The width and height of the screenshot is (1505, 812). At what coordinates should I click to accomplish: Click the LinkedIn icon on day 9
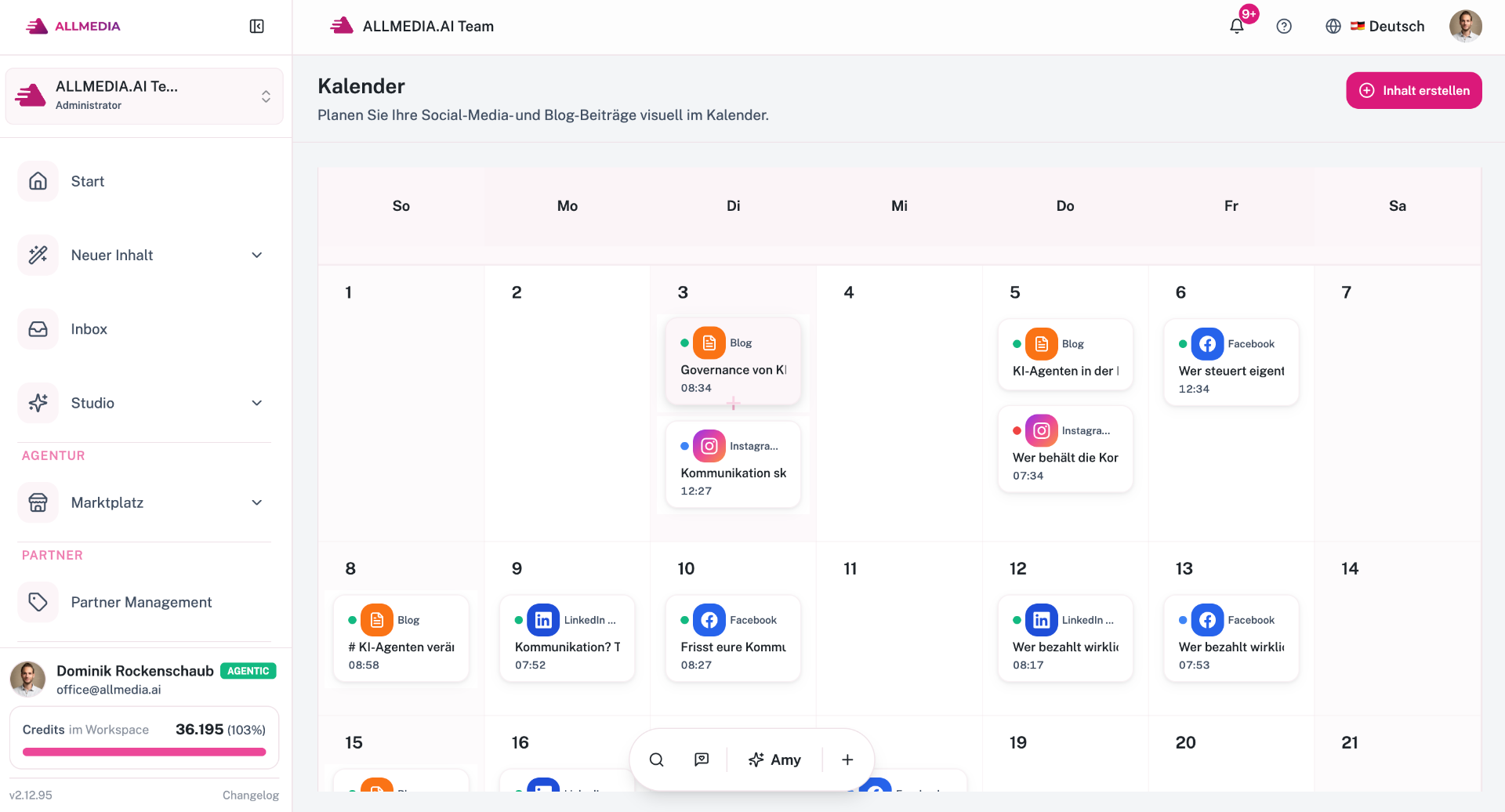543,620
